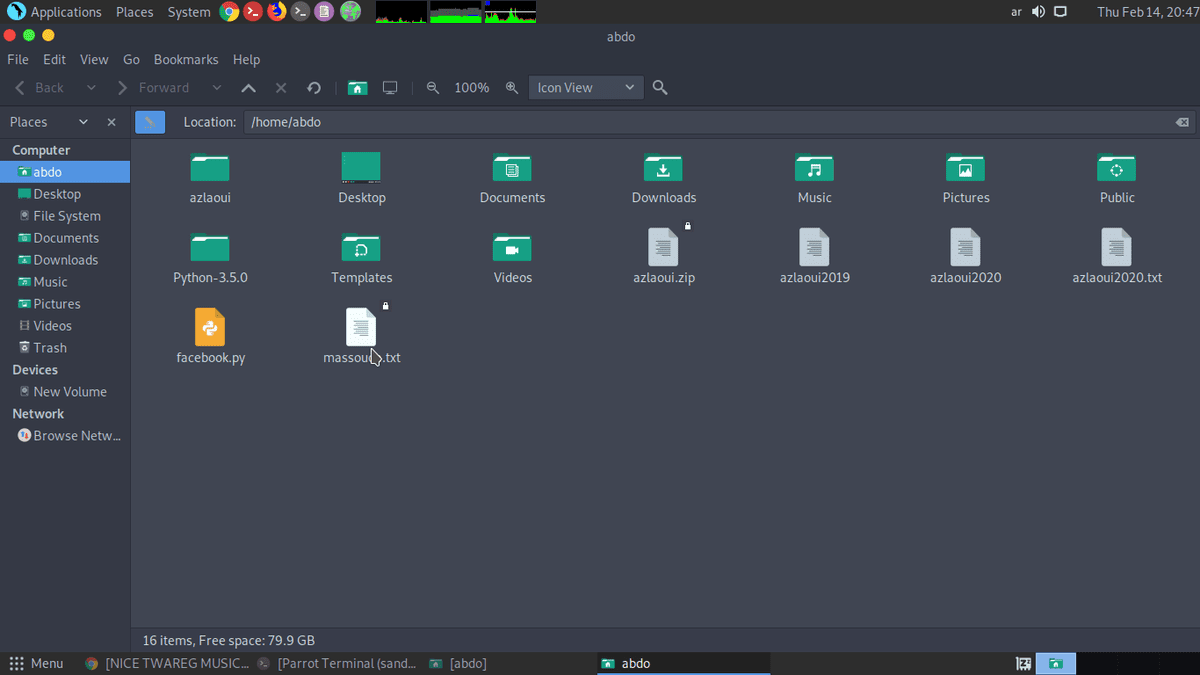Select the facebook.py Python file
1200x675 pixels.
210,336
